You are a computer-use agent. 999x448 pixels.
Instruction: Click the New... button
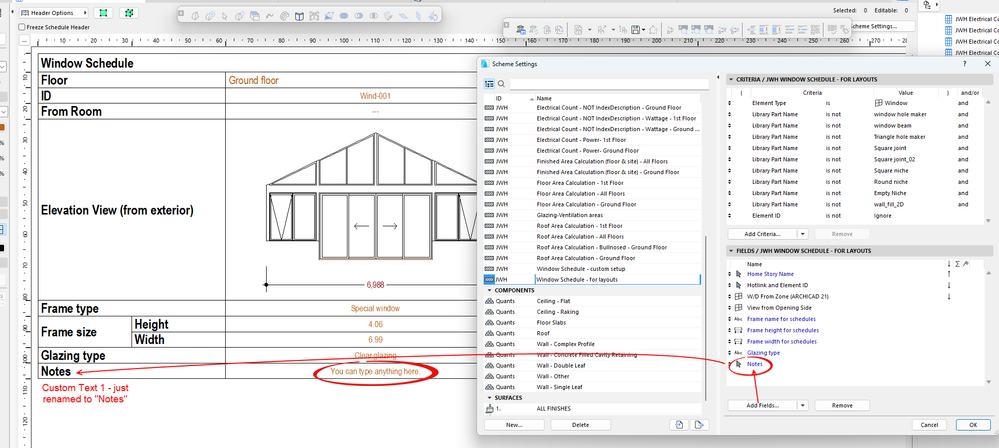(513, 425)
